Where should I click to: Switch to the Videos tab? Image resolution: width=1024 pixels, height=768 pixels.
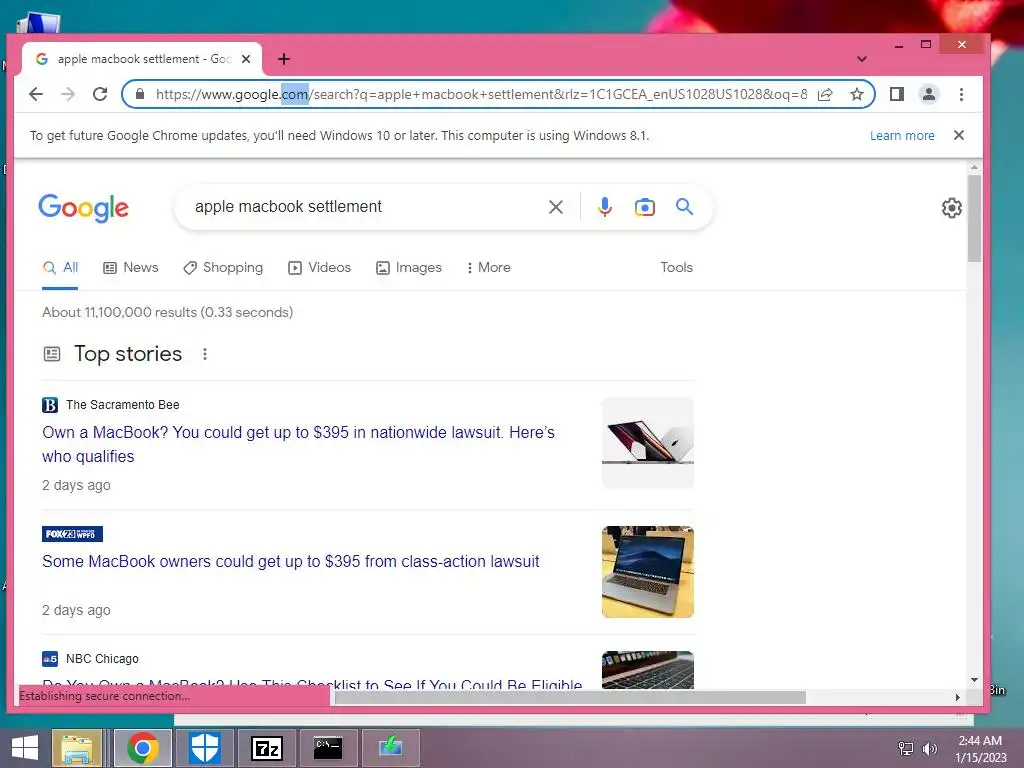[319, 268]
